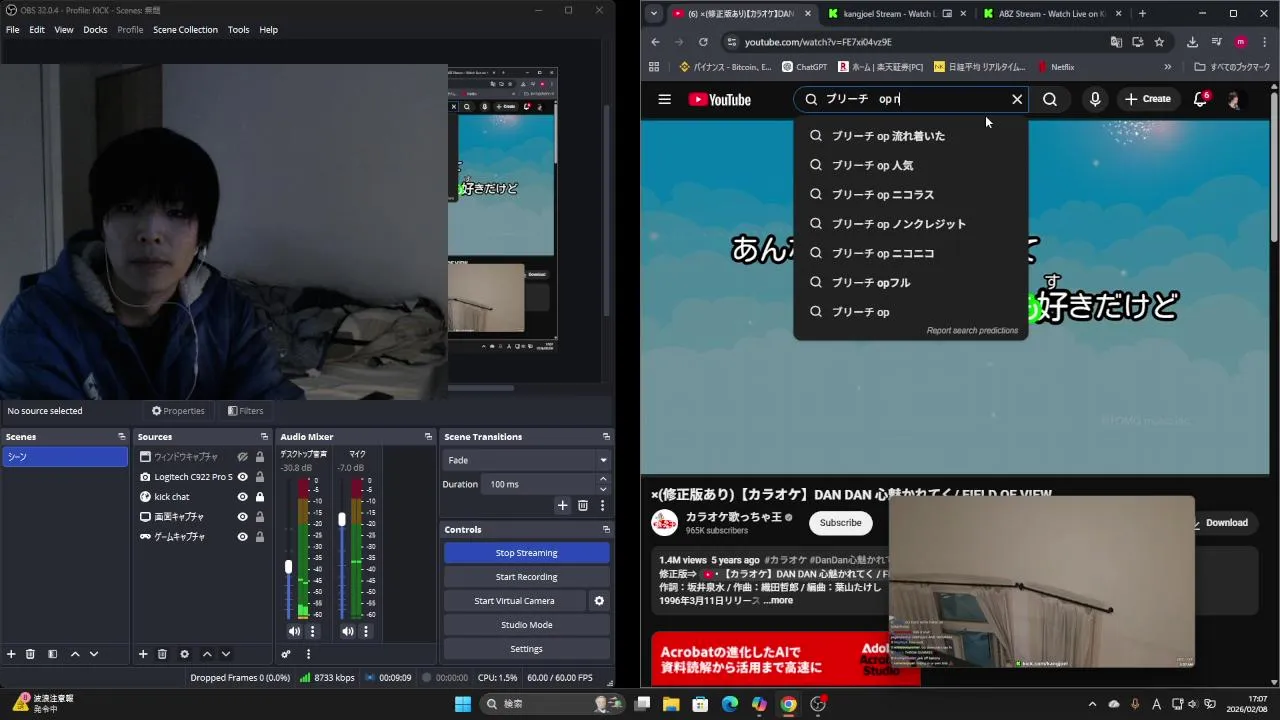Adjust マイク volume fader
The height and width of the screenshot is (720, 1280).
coord(342,519)
